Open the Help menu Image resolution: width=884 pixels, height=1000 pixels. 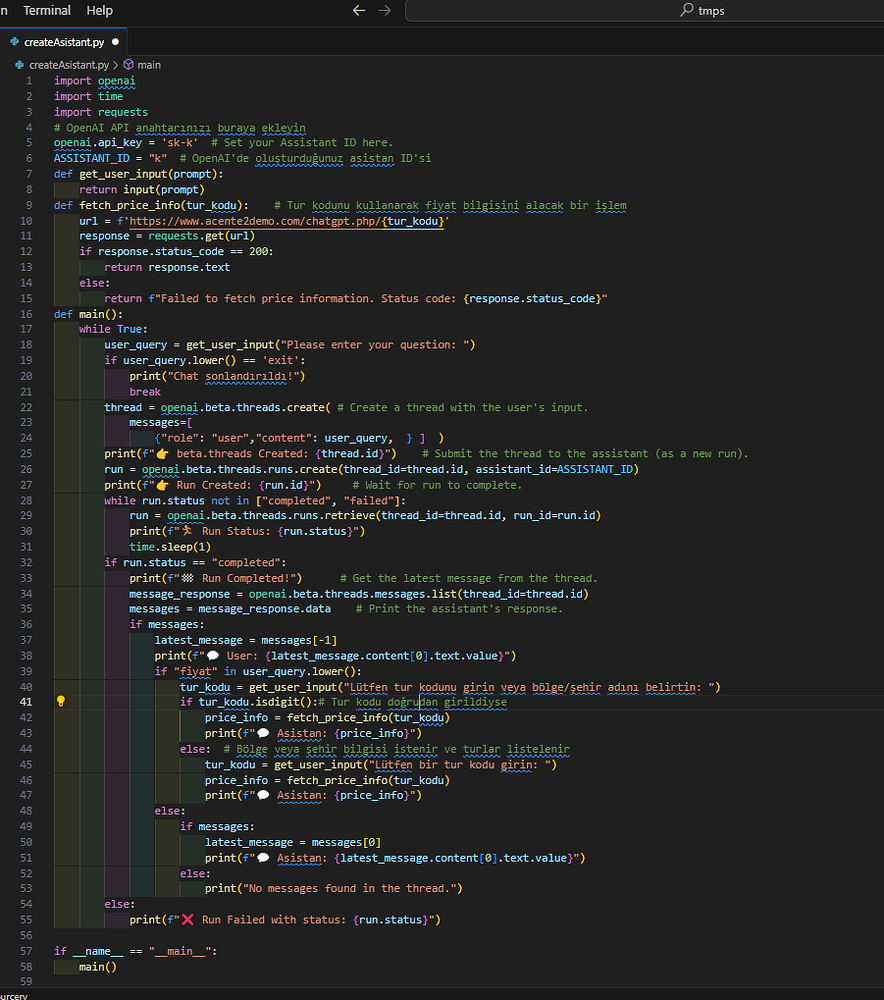point(99,10)
